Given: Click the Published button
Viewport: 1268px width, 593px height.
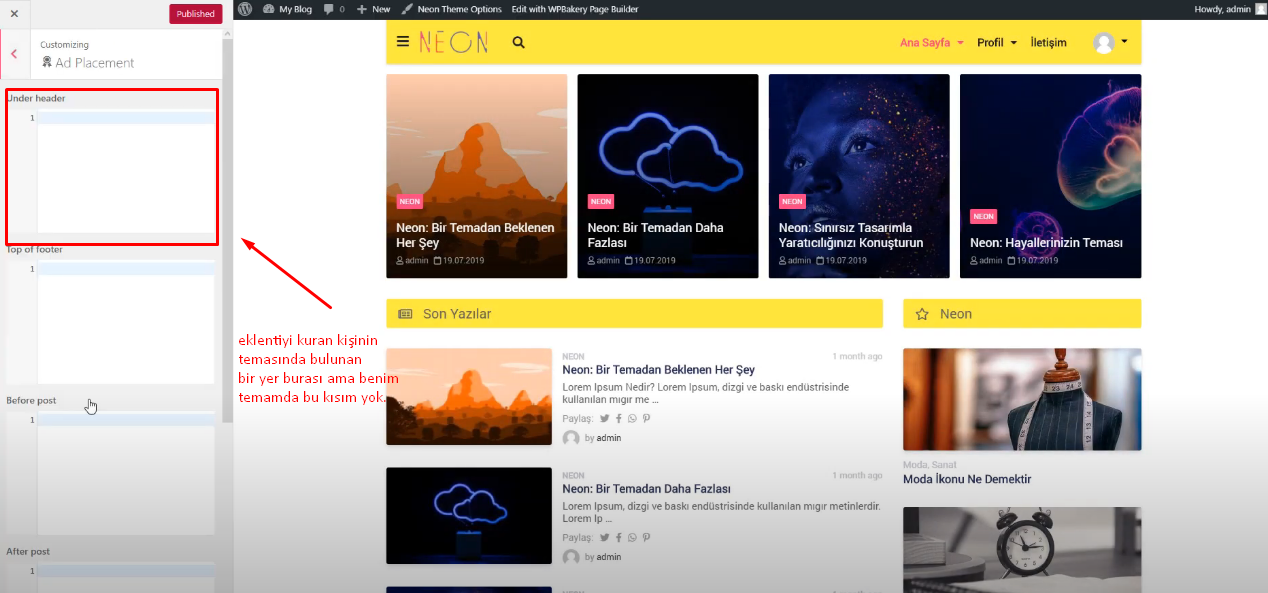Looking at the screenshot, I should click(x=196, y=14).
